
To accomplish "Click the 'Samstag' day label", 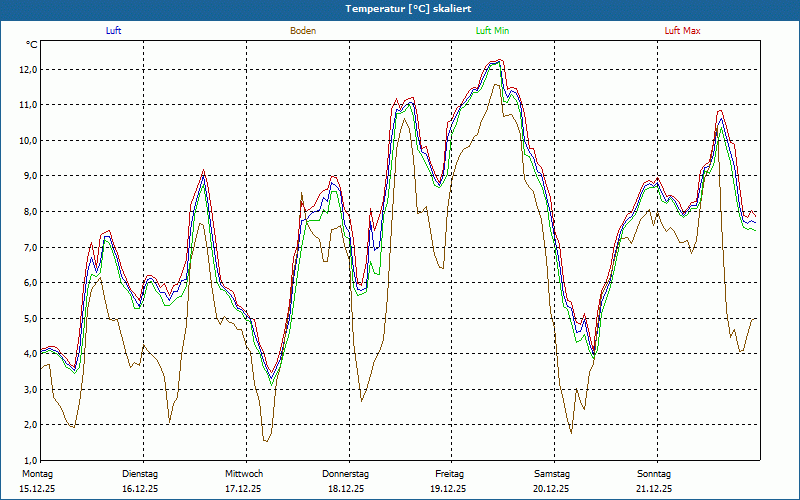I will click(552, 474).
